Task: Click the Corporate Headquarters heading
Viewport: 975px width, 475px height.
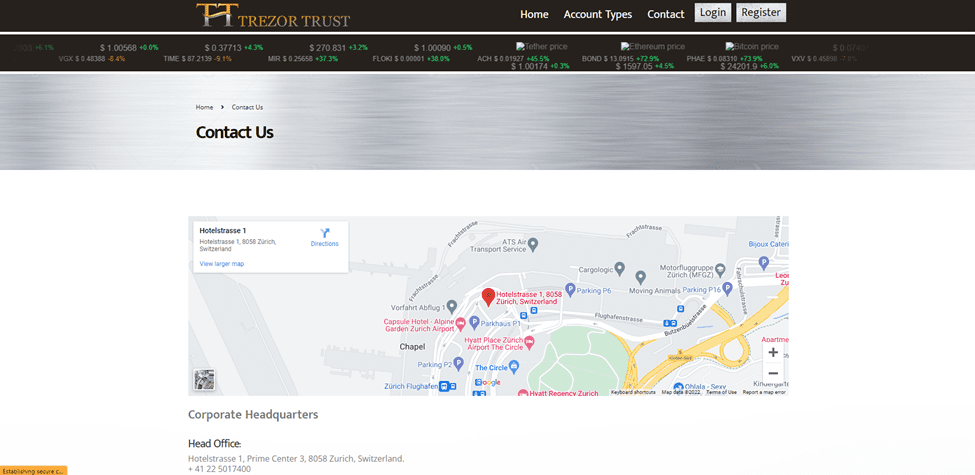Action: tap(253, 415)
